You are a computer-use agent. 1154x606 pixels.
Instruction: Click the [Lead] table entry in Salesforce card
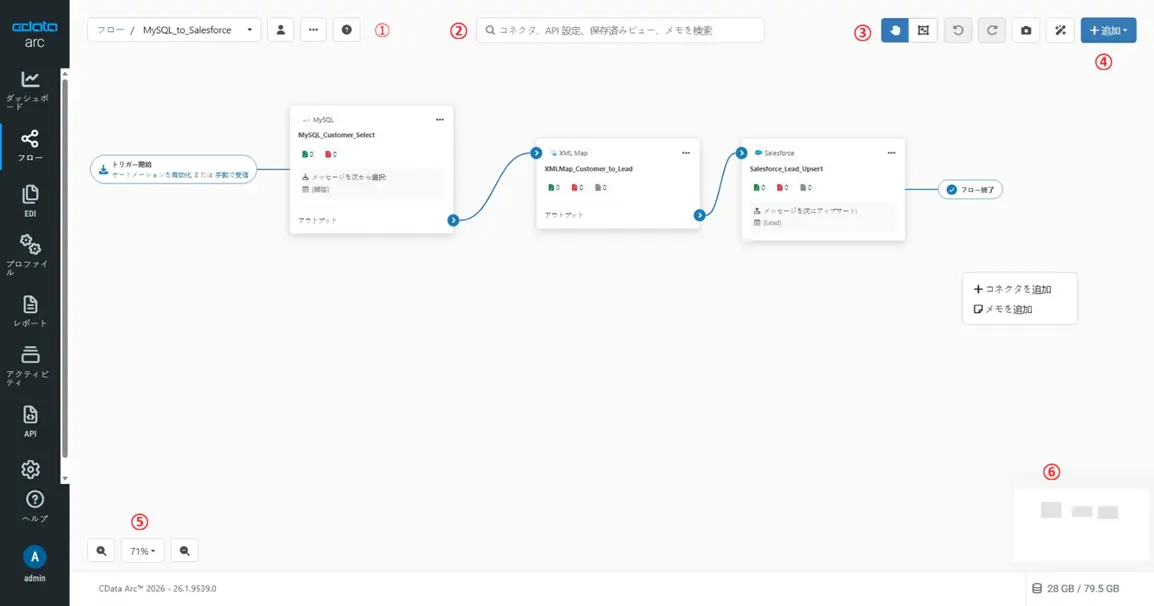click(768, 222)
